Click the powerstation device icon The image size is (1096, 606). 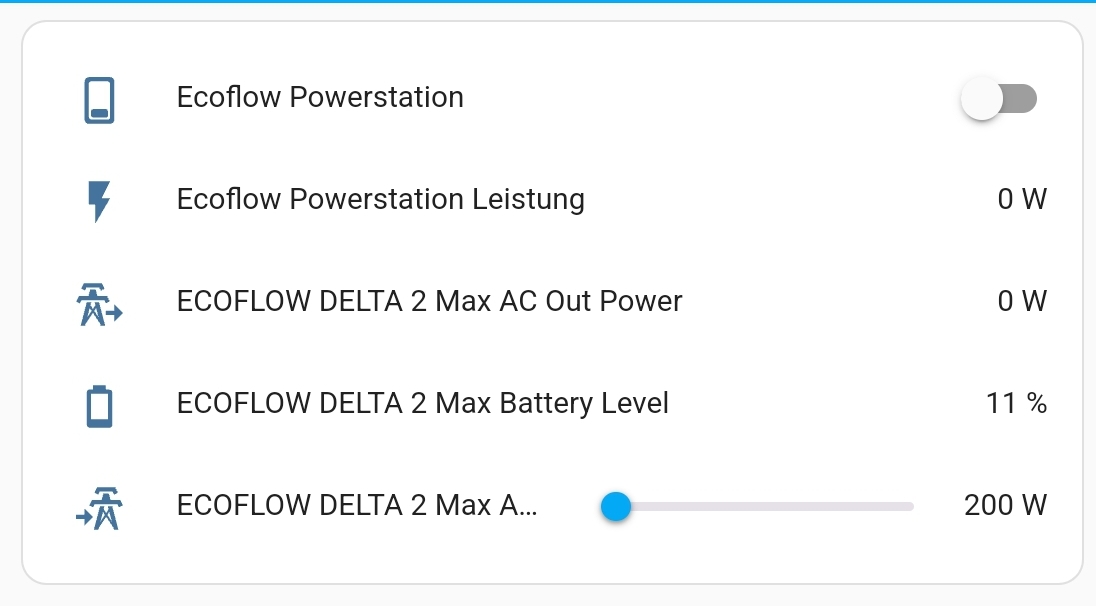click(x=99, y=101)
